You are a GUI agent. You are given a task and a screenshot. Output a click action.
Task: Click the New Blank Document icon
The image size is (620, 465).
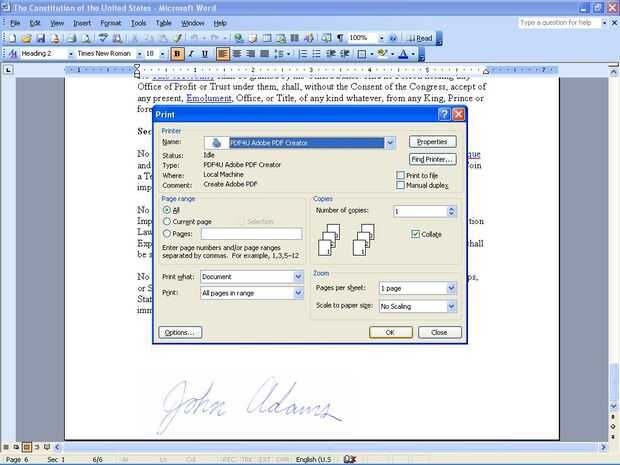[x=12, y=38]
